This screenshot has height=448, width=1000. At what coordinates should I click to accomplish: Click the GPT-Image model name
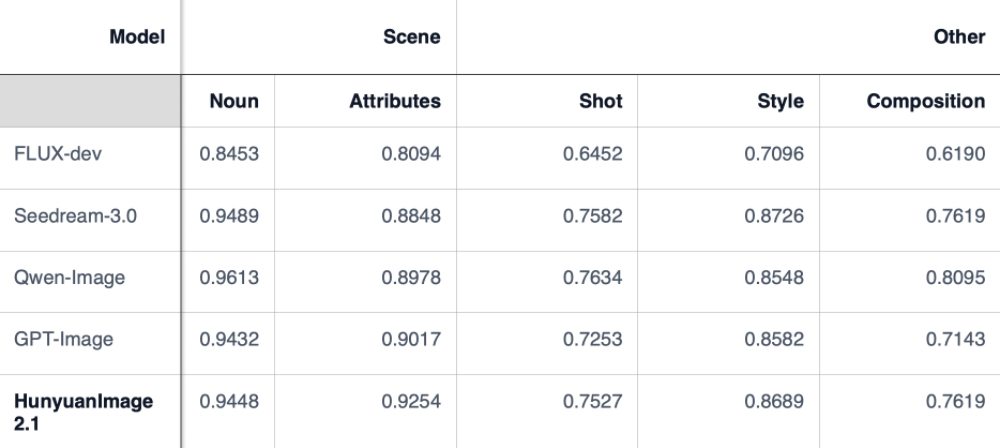[x=63, y=339]
